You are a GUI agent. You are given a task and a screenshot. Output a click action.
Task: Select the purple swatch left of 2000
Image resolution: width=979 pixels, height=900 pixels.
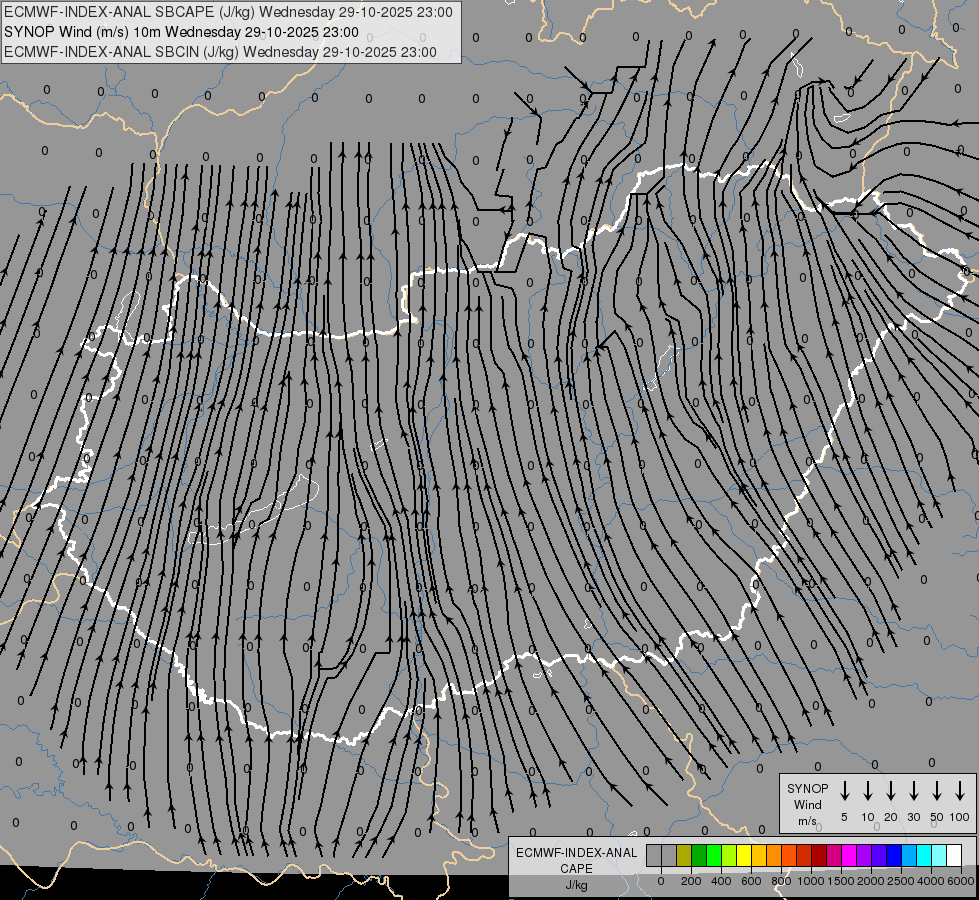coord(863,855)
